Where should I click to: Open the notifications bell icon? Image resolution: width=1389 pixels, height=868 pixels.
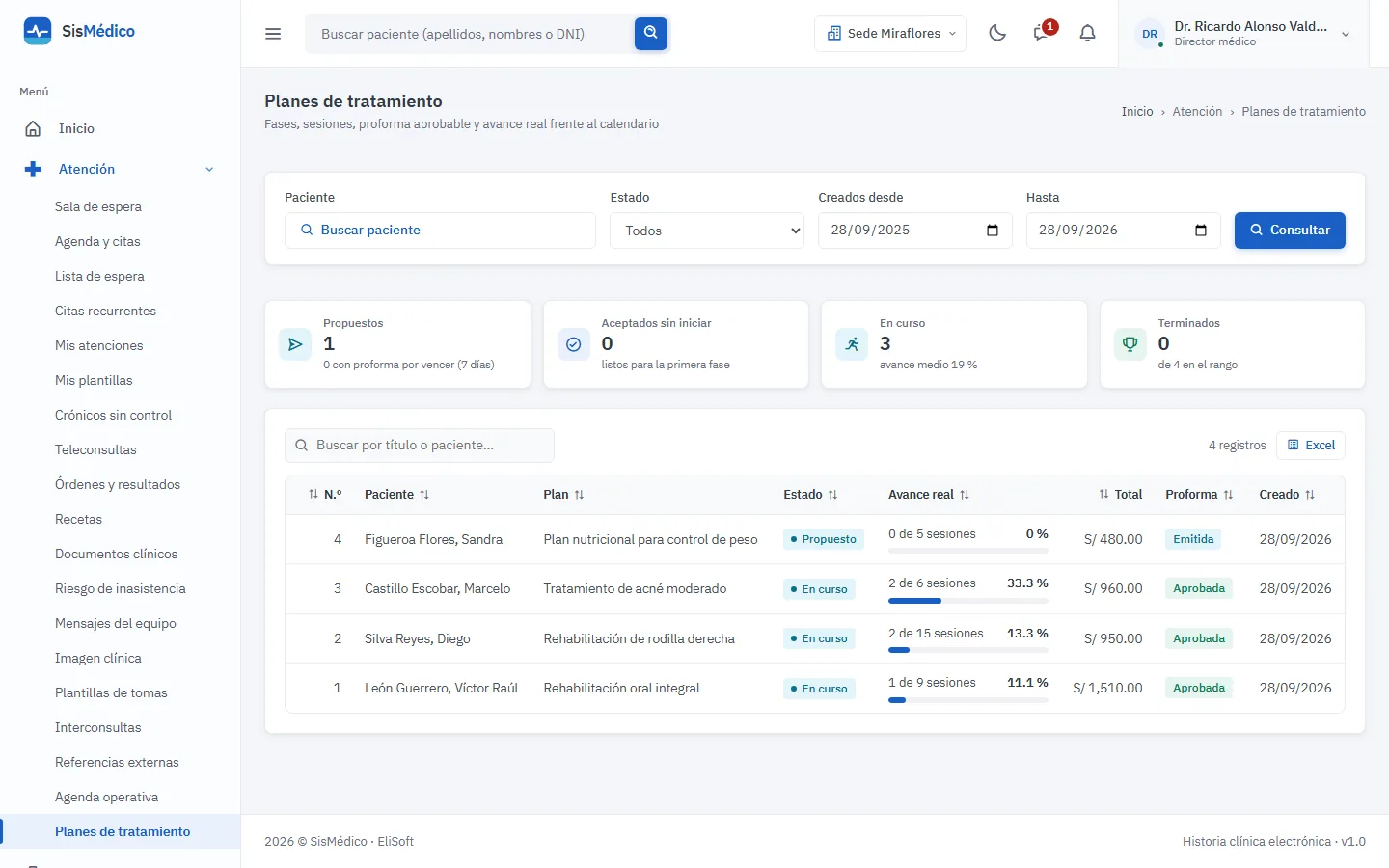click(1087, 33)
